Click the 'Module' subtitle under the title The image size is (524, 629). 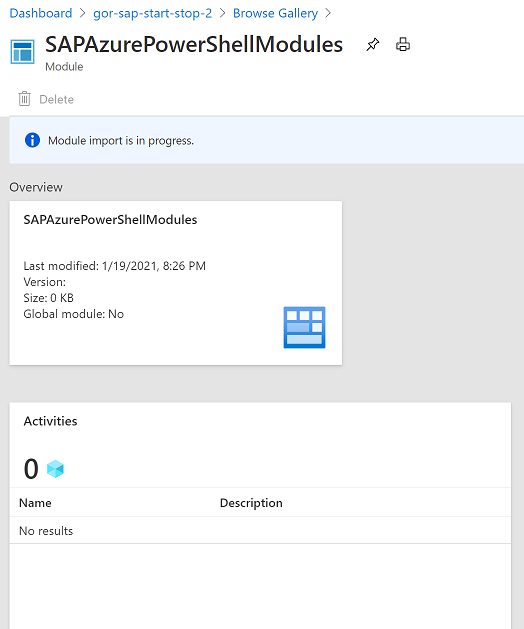click(x=64, y=67)
